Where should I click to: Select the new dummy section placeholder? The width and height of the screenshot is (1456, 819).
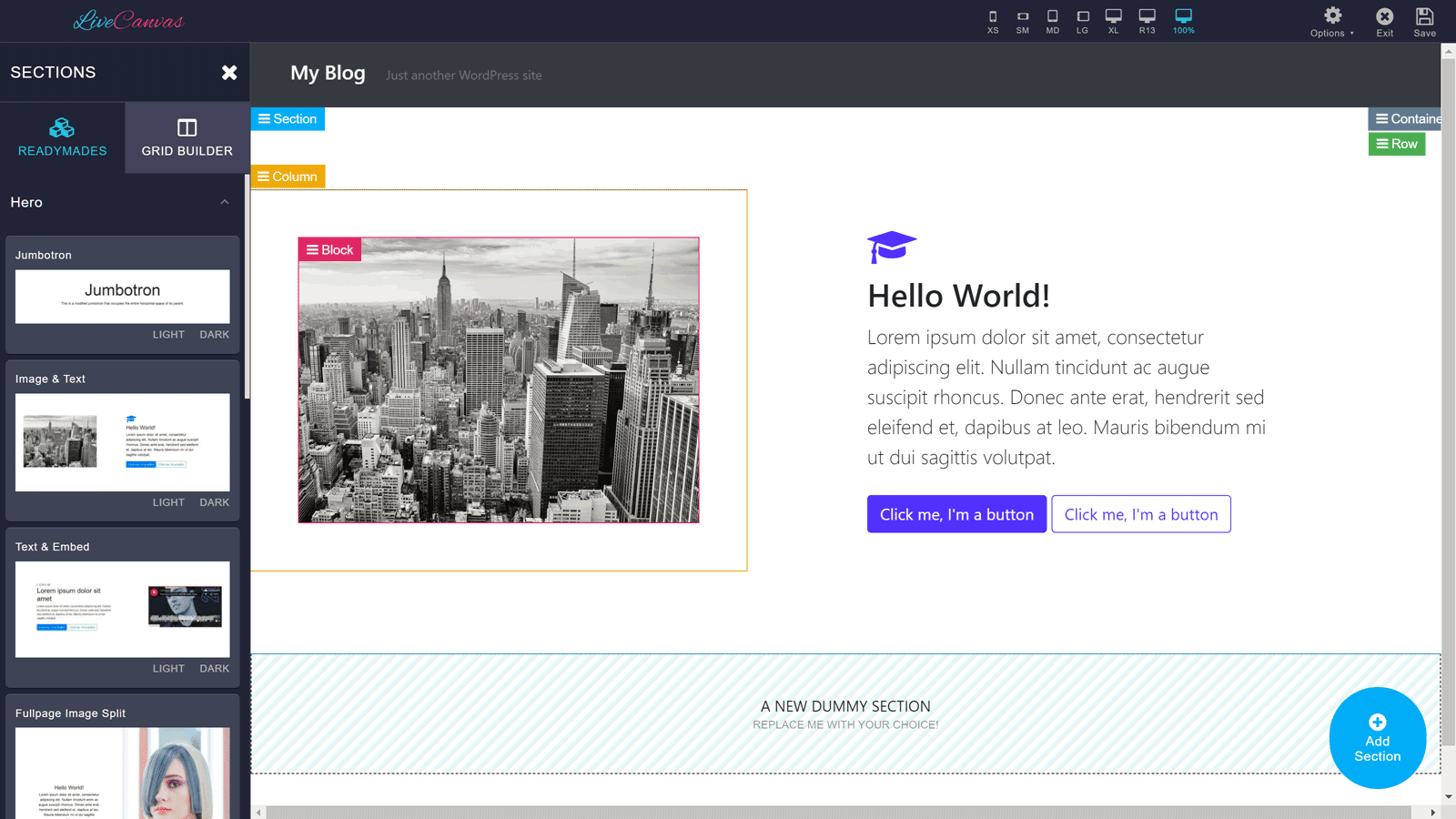pyautogui.click(x=845, y=714)
